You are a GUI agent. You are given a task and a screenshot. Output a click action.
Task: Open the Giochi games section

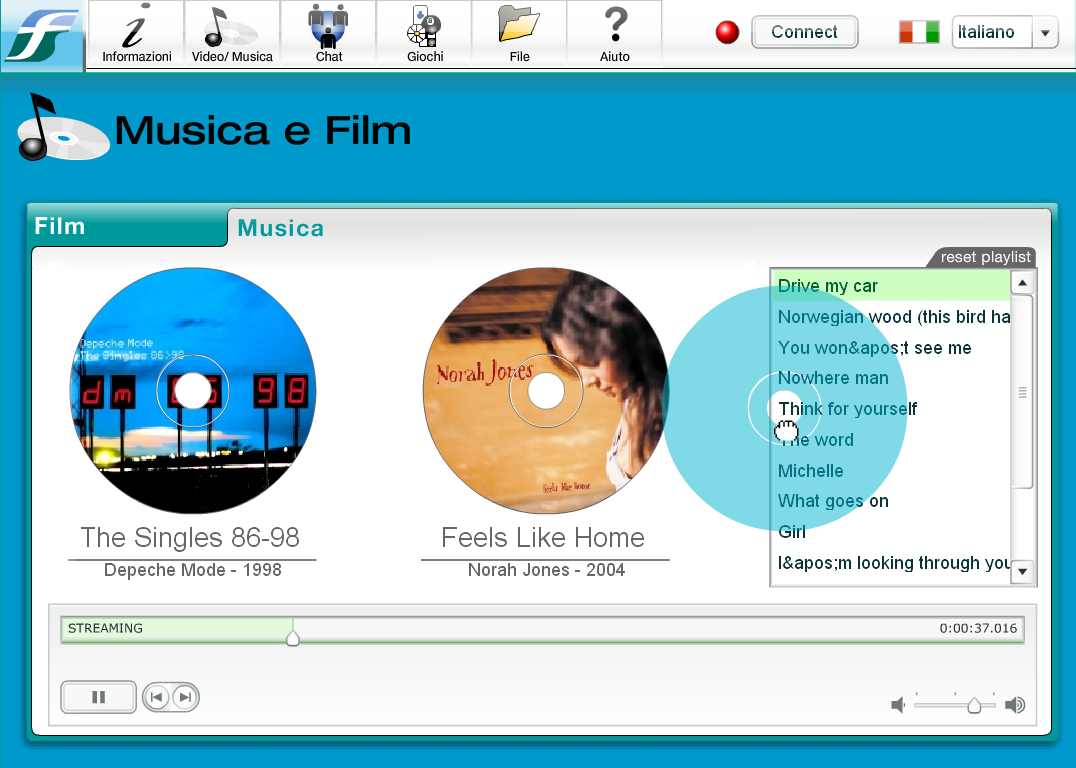(424, 33)
